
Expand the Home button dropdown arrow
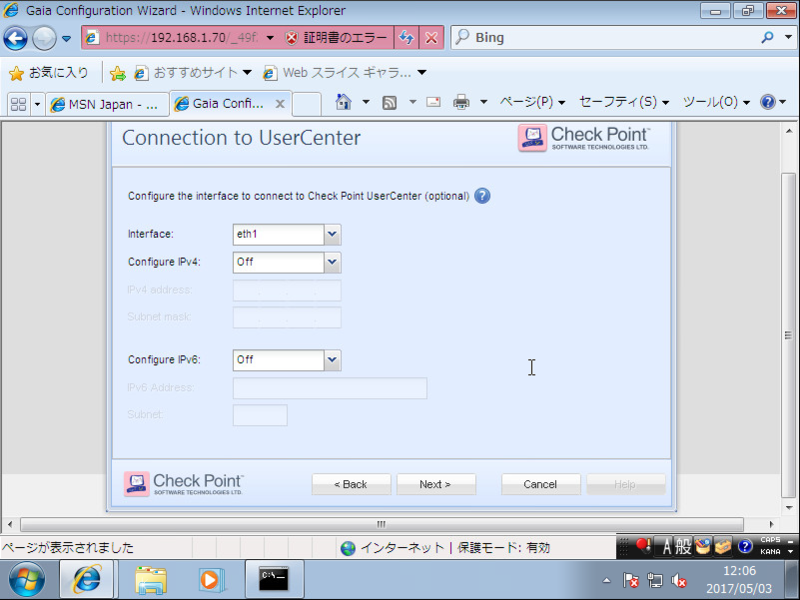[x=366, y=102]
